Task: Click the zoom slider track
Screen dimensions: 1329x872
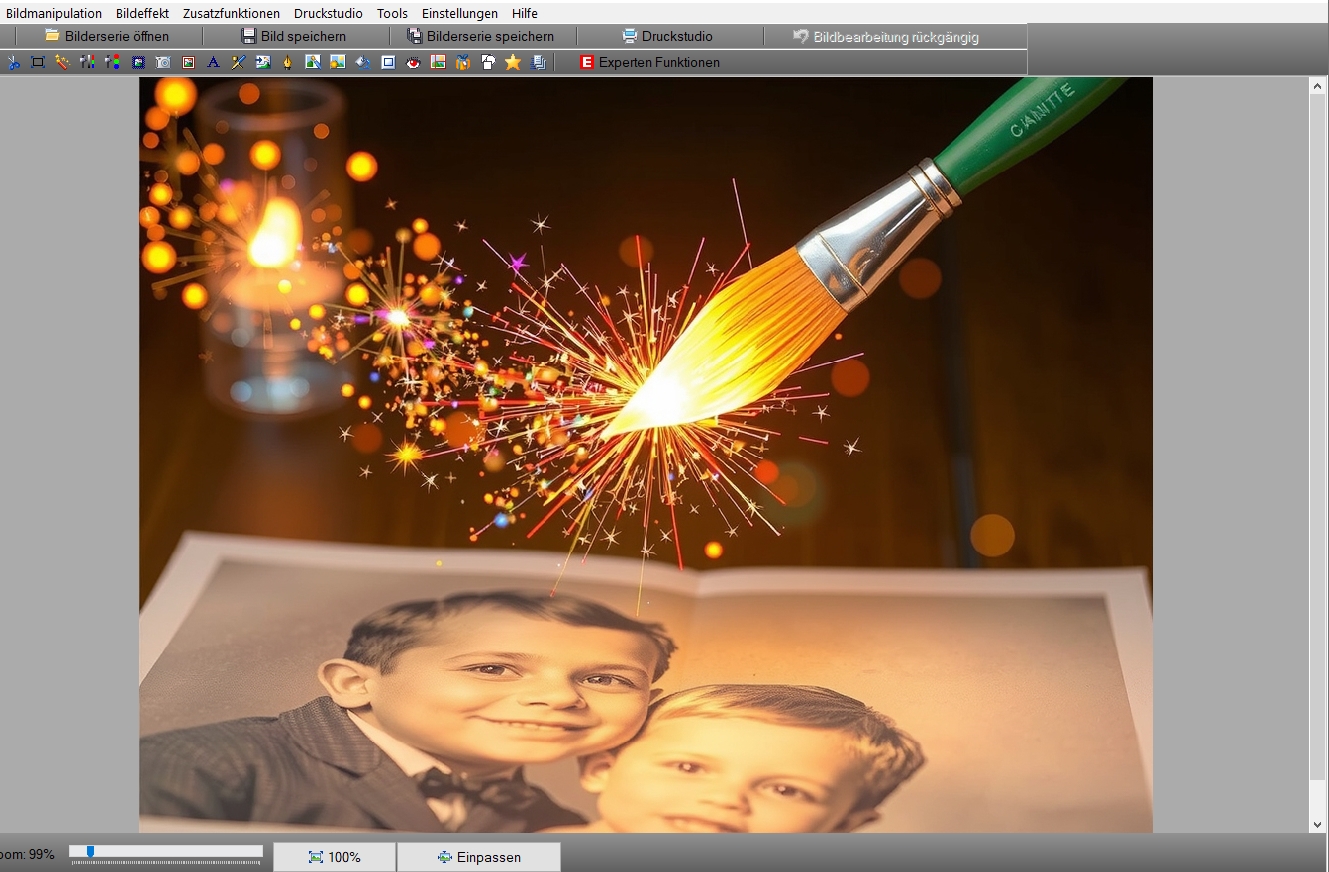Action: tap(166, 852)
